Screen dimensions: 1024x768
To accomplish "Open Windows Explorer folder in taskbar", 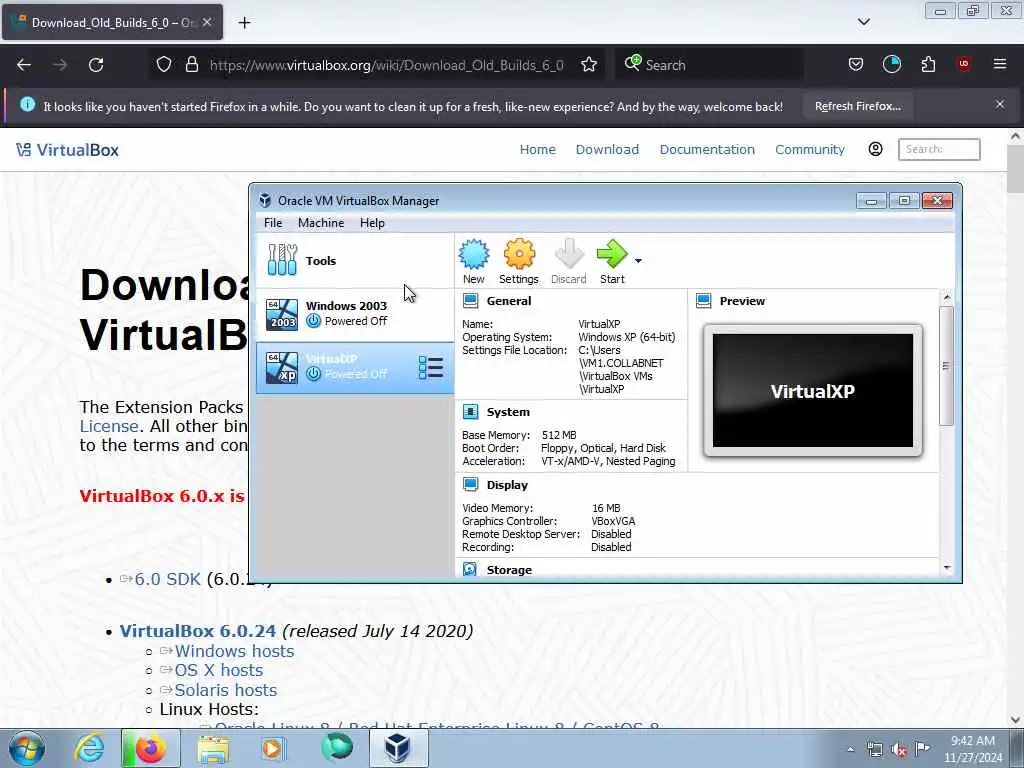I will tap(213, 748).
